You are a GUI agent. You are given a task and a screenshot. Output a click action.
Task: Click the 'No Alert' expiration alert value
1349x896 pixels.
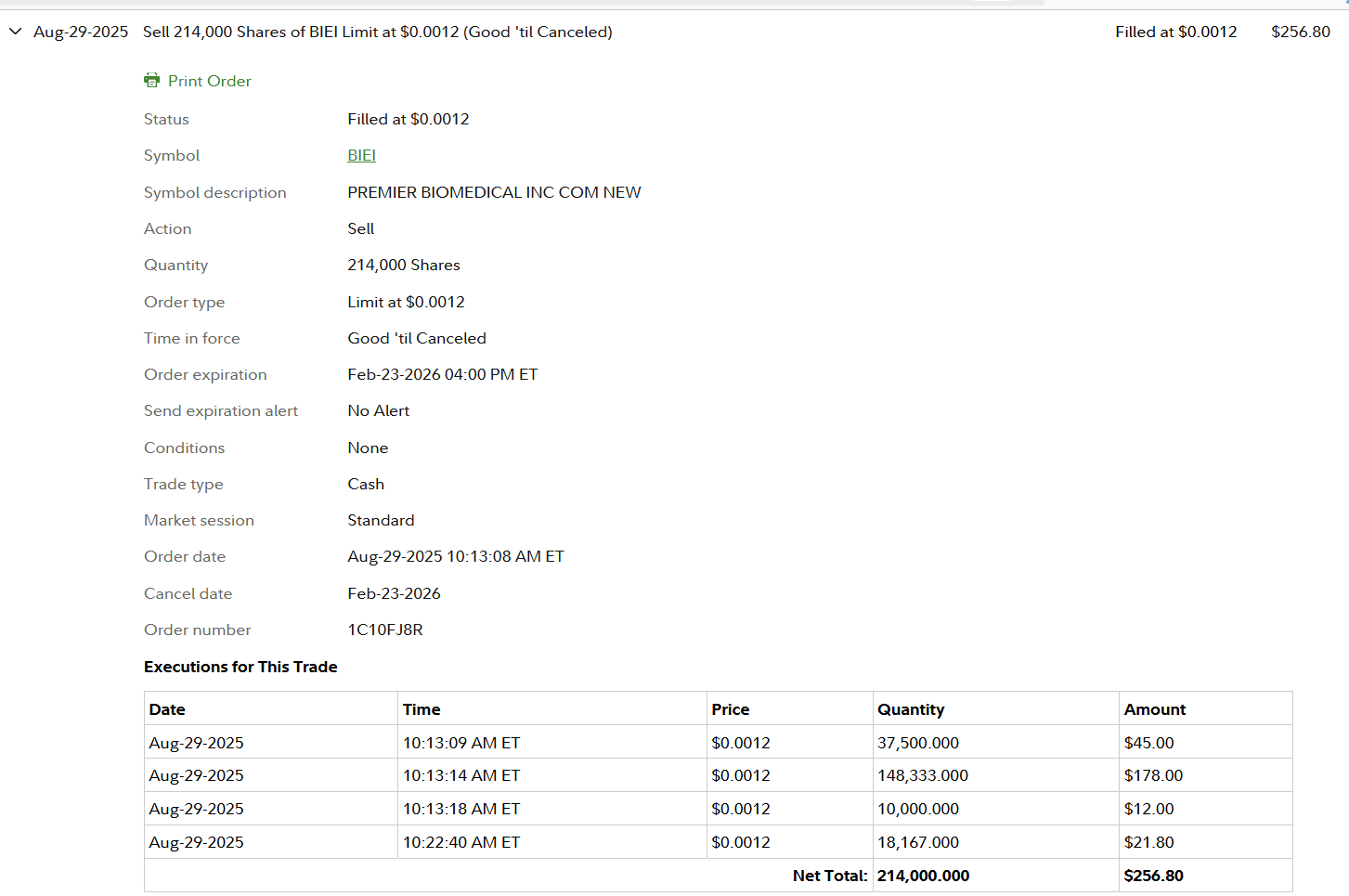[379, 410]
